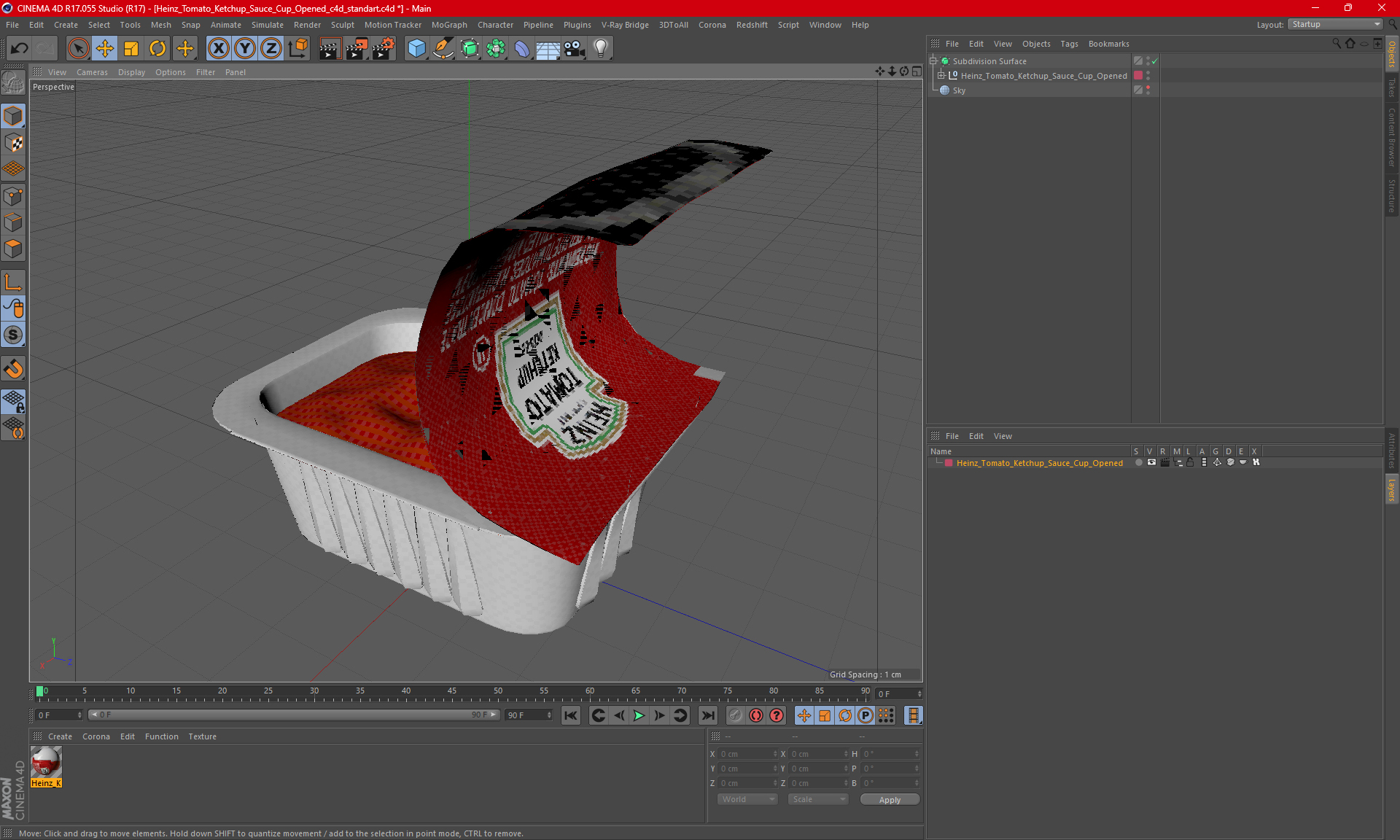Screen dimensions: 1400x840
Task: Click Heinz layer color swatch
Action: point(949,463)
